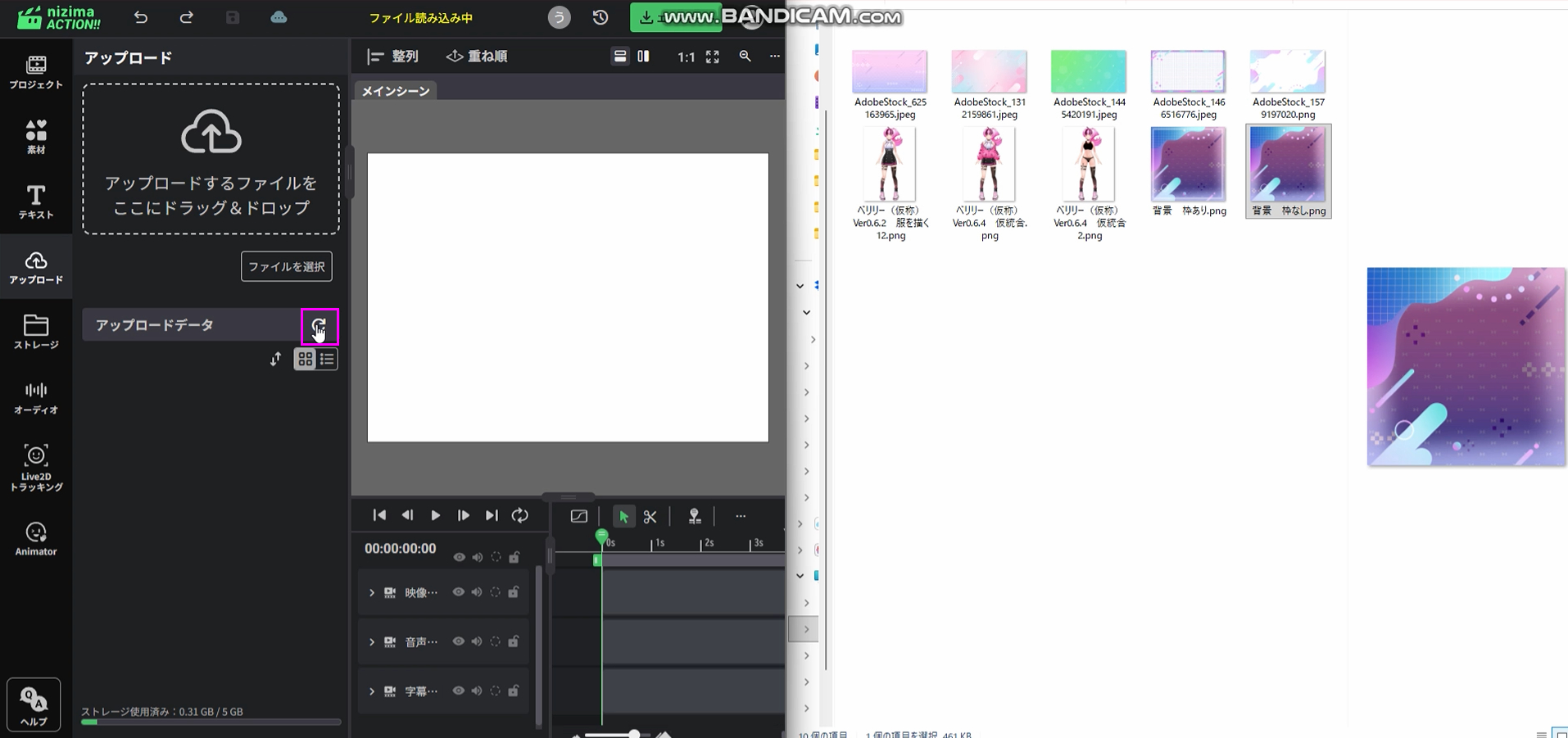This screenshot has height=738, width=1568.
Task: Expand the 音声 track row
Action: tap(372, 641)
